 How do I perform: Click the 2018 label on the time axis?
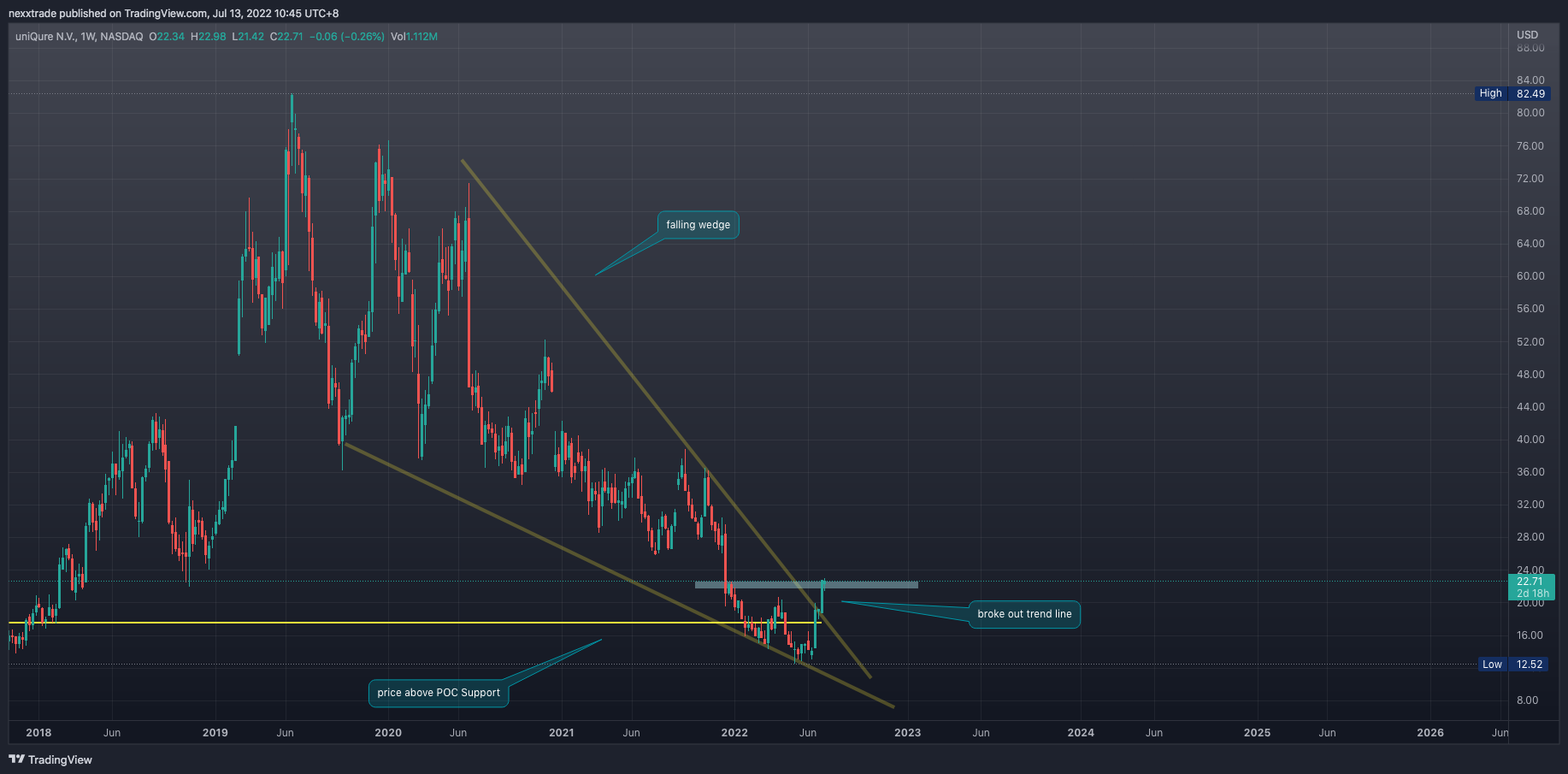coord(38,732)
